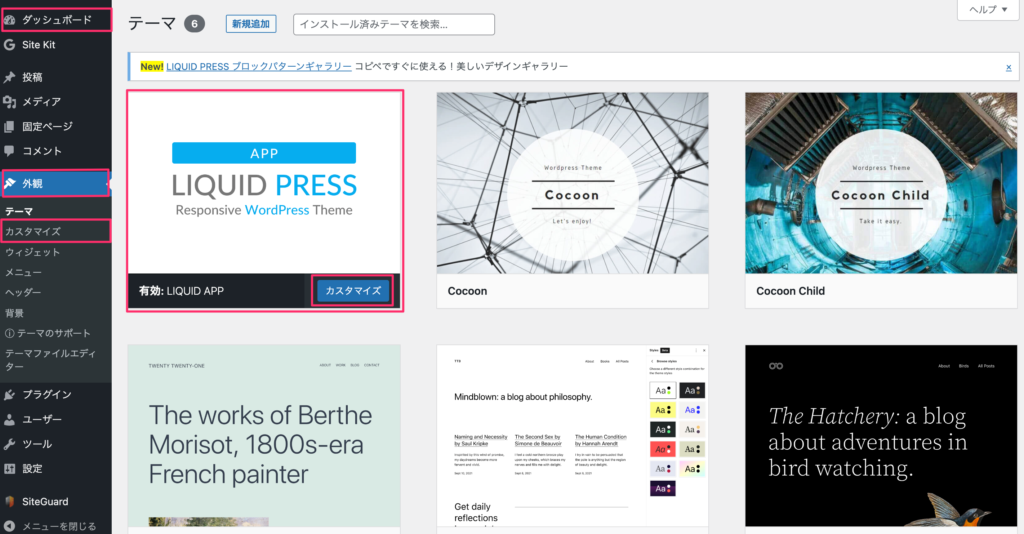This screenshot has width=1024, height=534.
Task: Select LIQUID PRESS theme screenshot
Action: (264, 183)
